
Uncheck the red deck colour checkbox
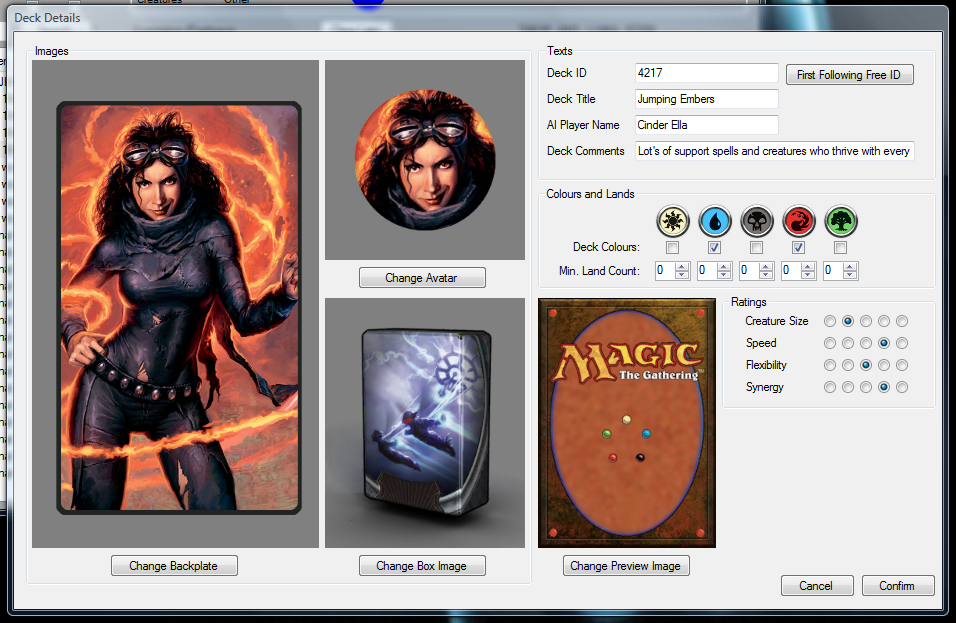799,247
